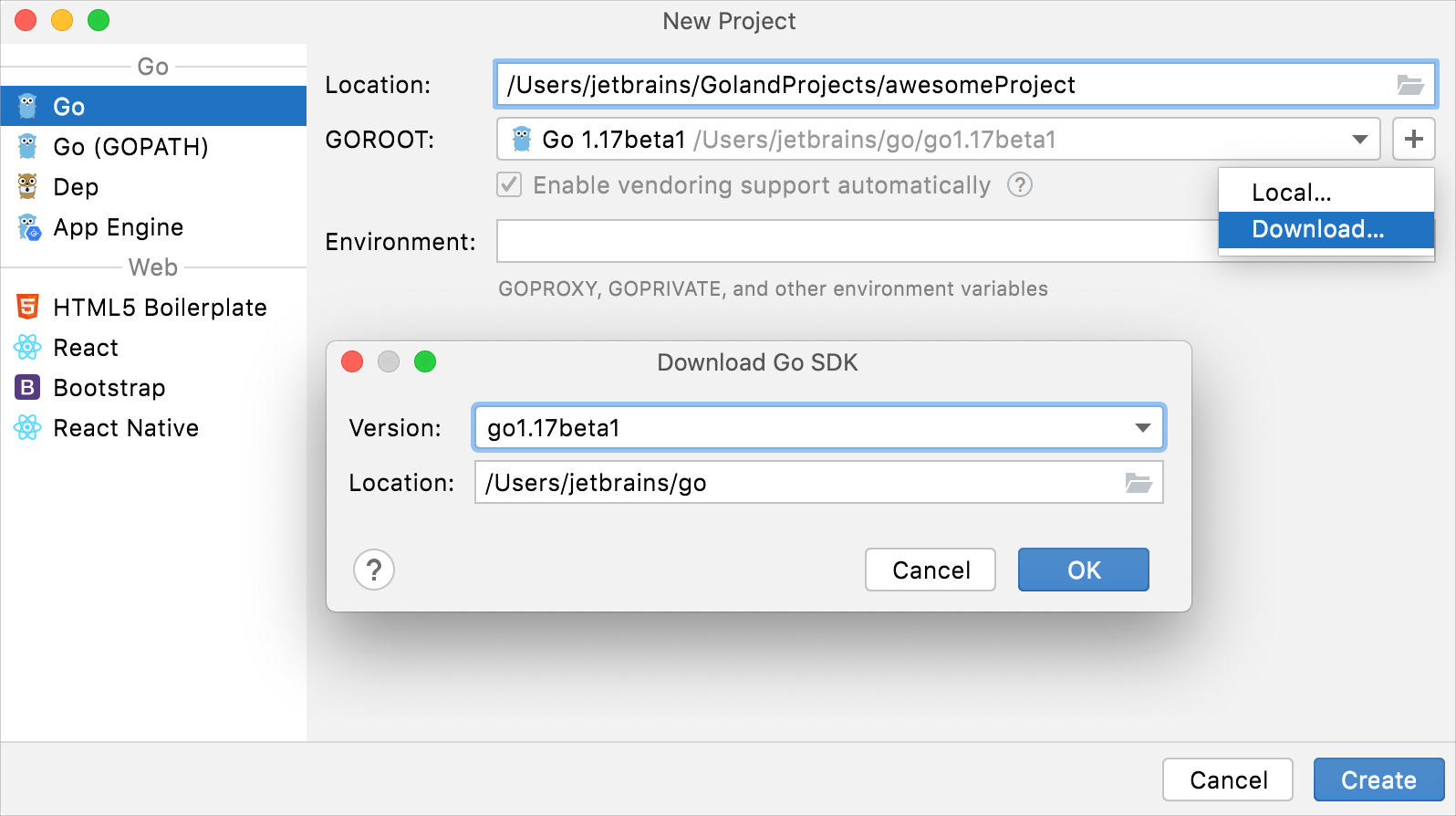Toggle Enable vendoring support automatically checkbox

(509, 185)
